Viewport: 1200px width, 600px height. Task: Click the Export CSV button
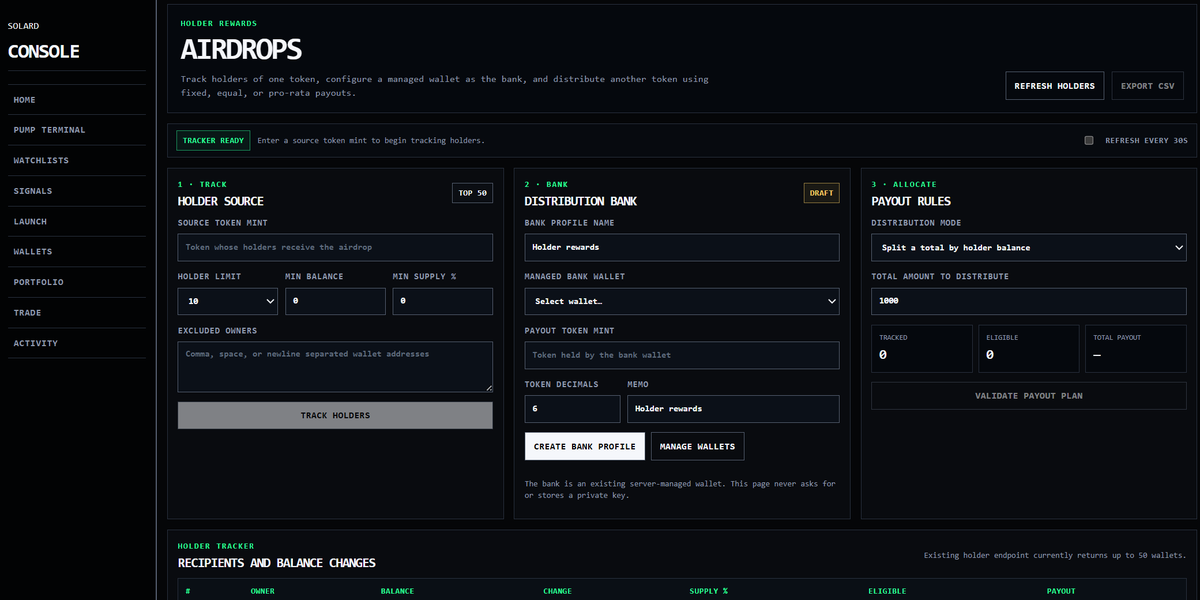pyautogui.click(x=1148, y=86)
